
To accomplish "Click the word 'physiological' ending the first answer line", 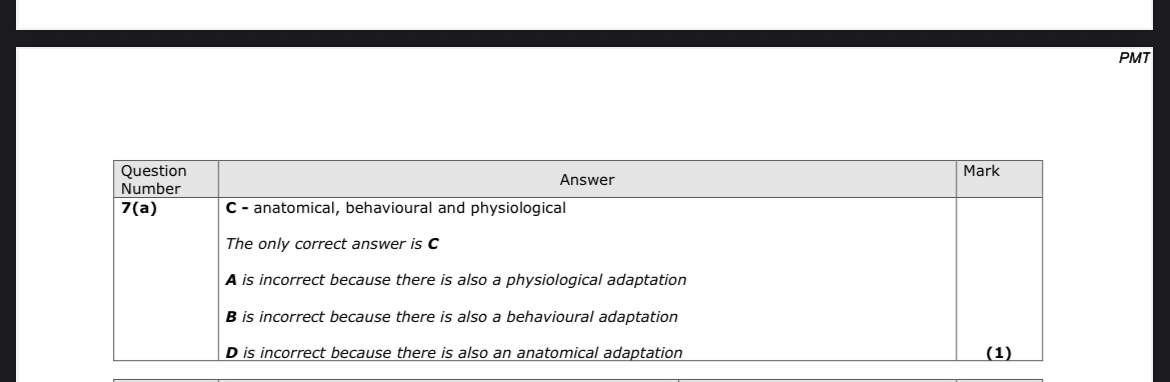I will [518, 208].
